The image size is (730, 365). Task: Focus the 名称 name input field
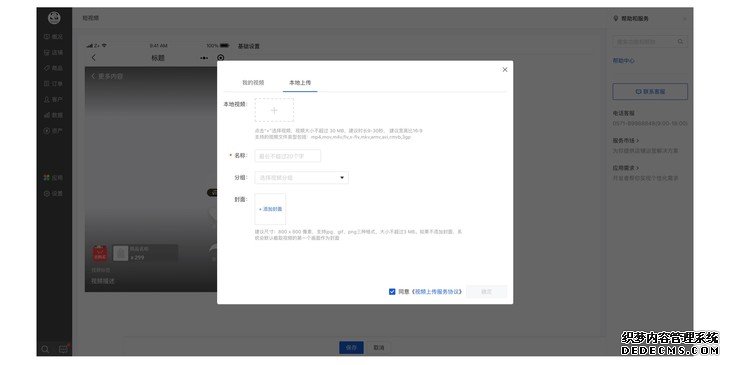pyautogui.click(x=288, y=156)
